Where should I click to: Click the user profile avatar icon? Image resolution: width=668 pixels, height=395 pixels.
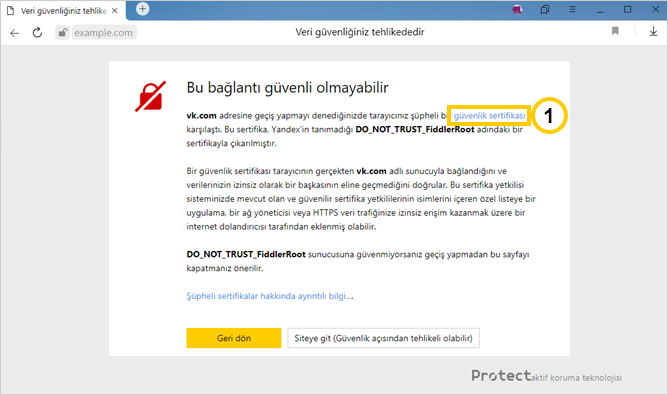pyautogui.click(x=517, y=9)
